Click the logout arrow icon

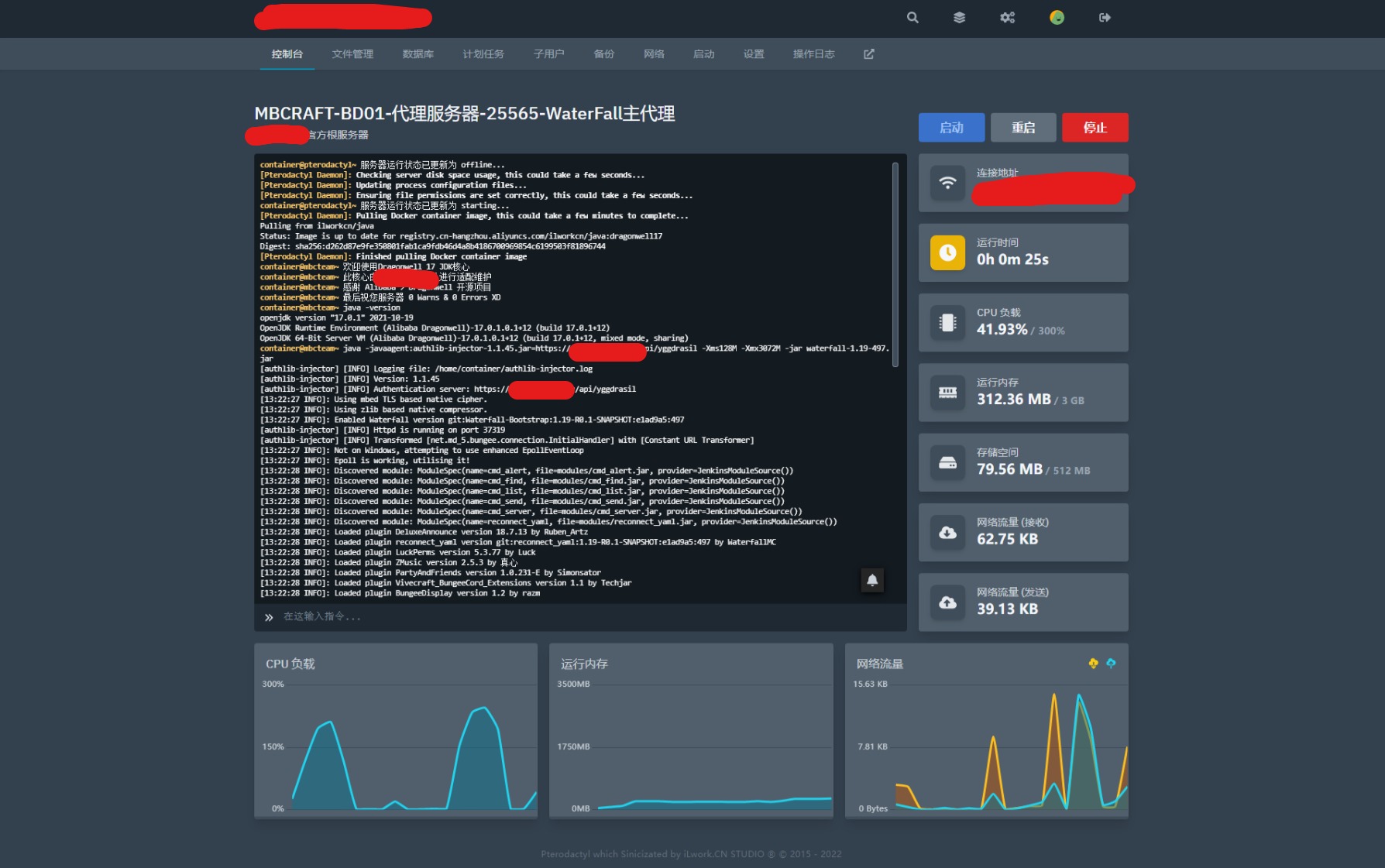click(x=1105, y=18)
